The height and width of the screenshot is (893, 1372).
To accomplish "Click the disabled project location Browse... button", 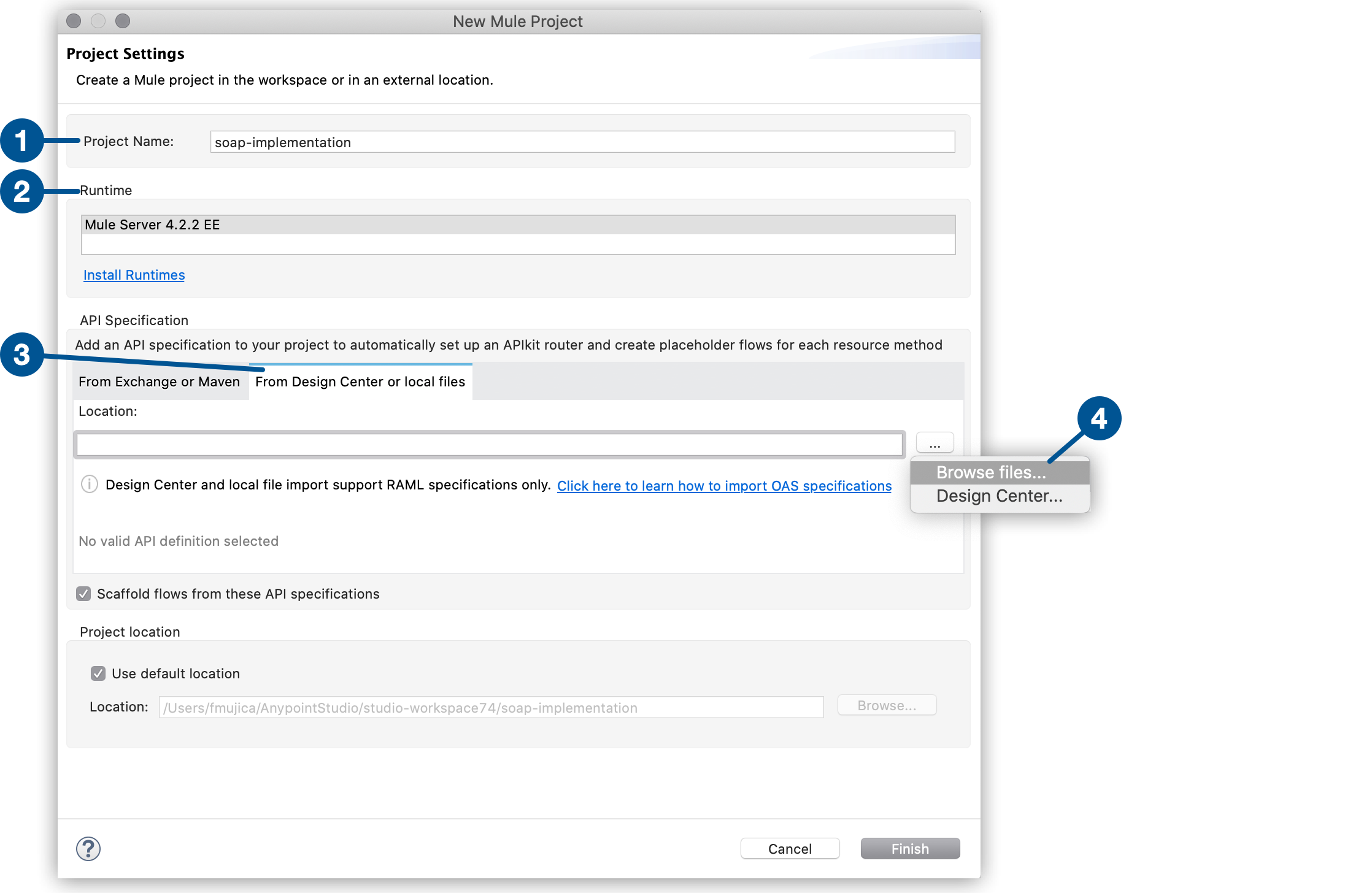I will (887, 706).
